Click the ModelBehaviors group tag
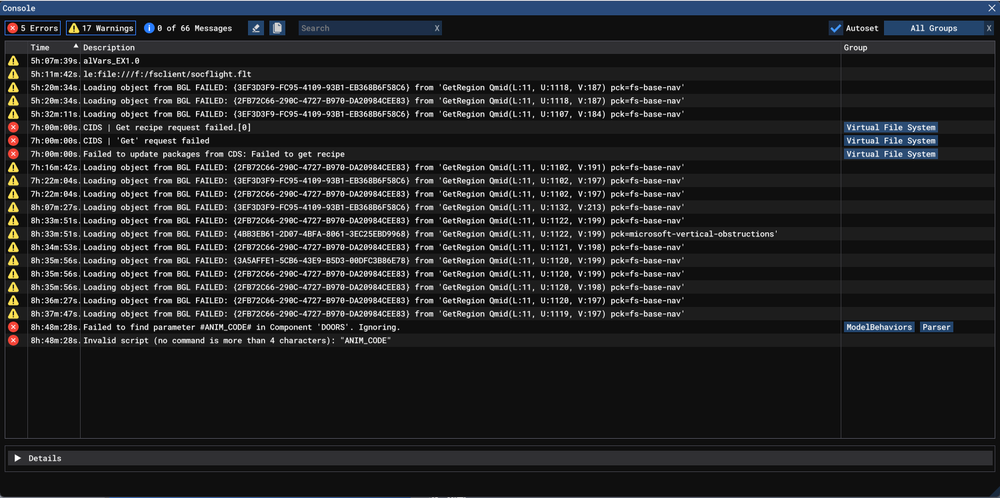 pos(878,327)
